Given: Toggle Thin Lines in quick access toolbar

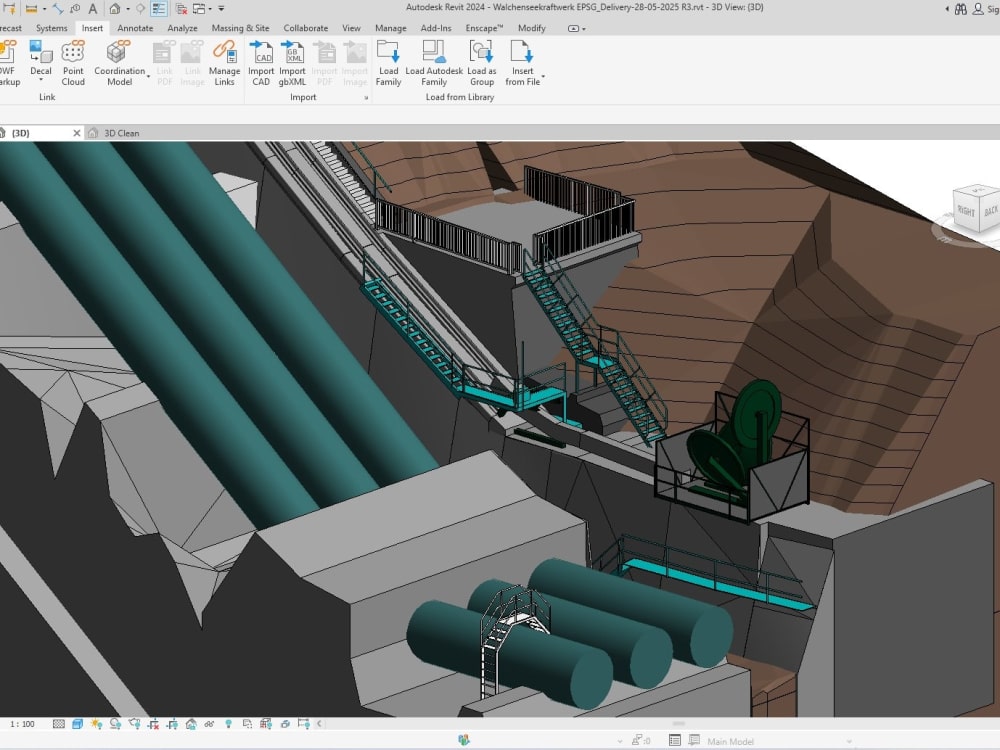Looking at the screenshot, I should point(159,8).
